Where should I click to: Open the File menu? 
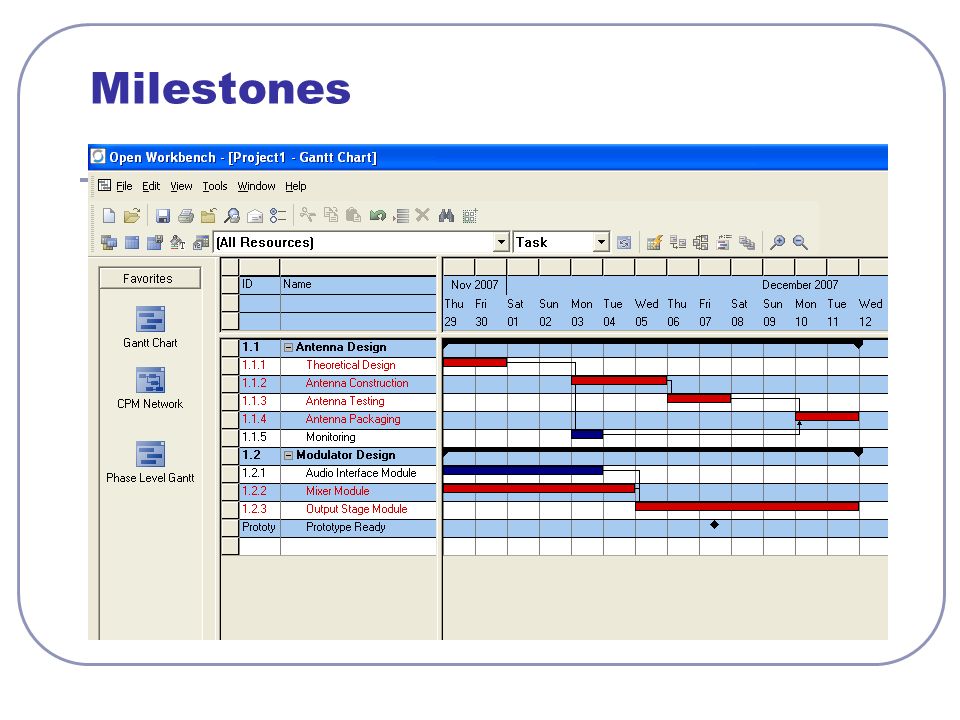pos(124,186)
